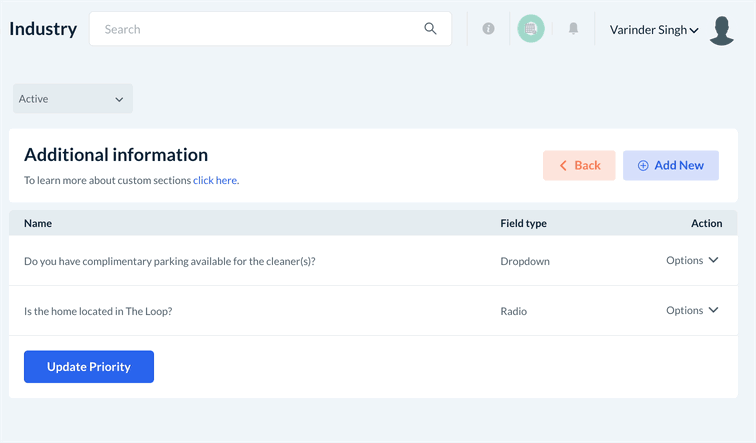756x443 pixels.
Task: Click the Back button
Action: pyautogui.click(x=579, y=166)
